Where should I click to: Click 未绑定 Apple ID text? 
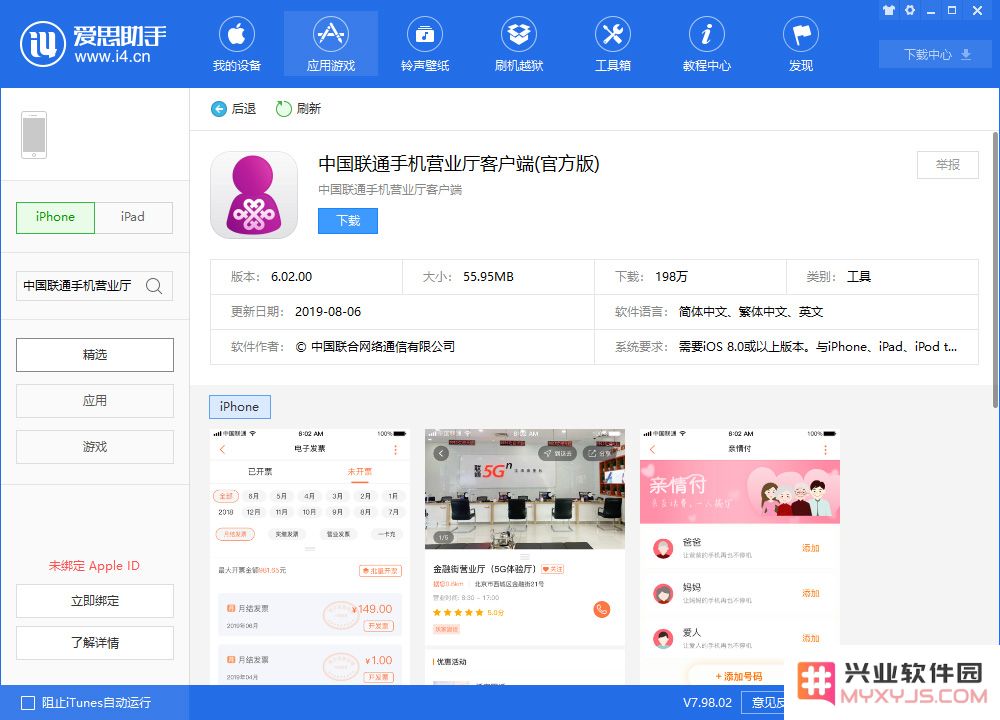point(94,566)
